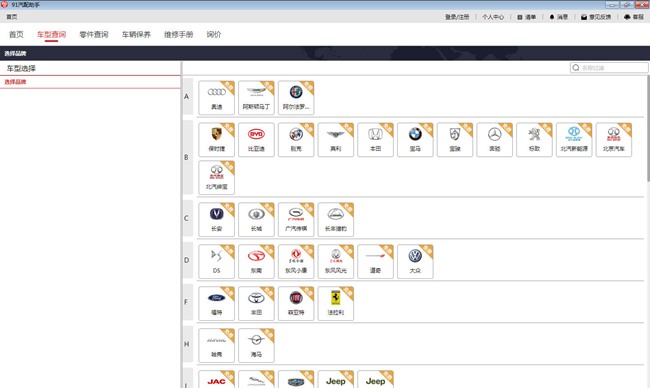
Task: Choose the Fiat (菲亚特) brand
Action: coord(296,303)
